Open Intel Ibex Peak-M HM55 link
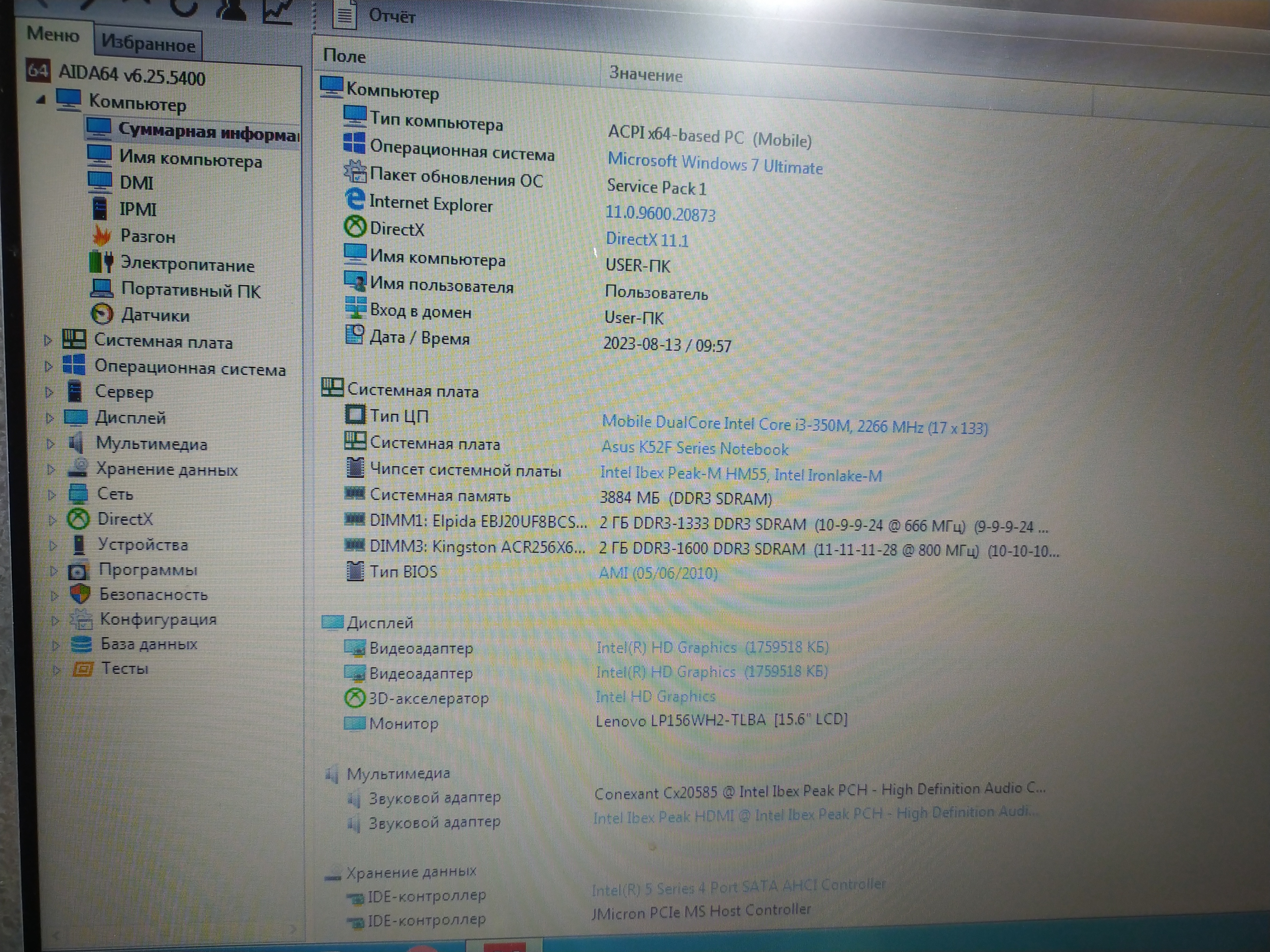The height and width of the screenshot is (952, 1270). tap(741, 474)
